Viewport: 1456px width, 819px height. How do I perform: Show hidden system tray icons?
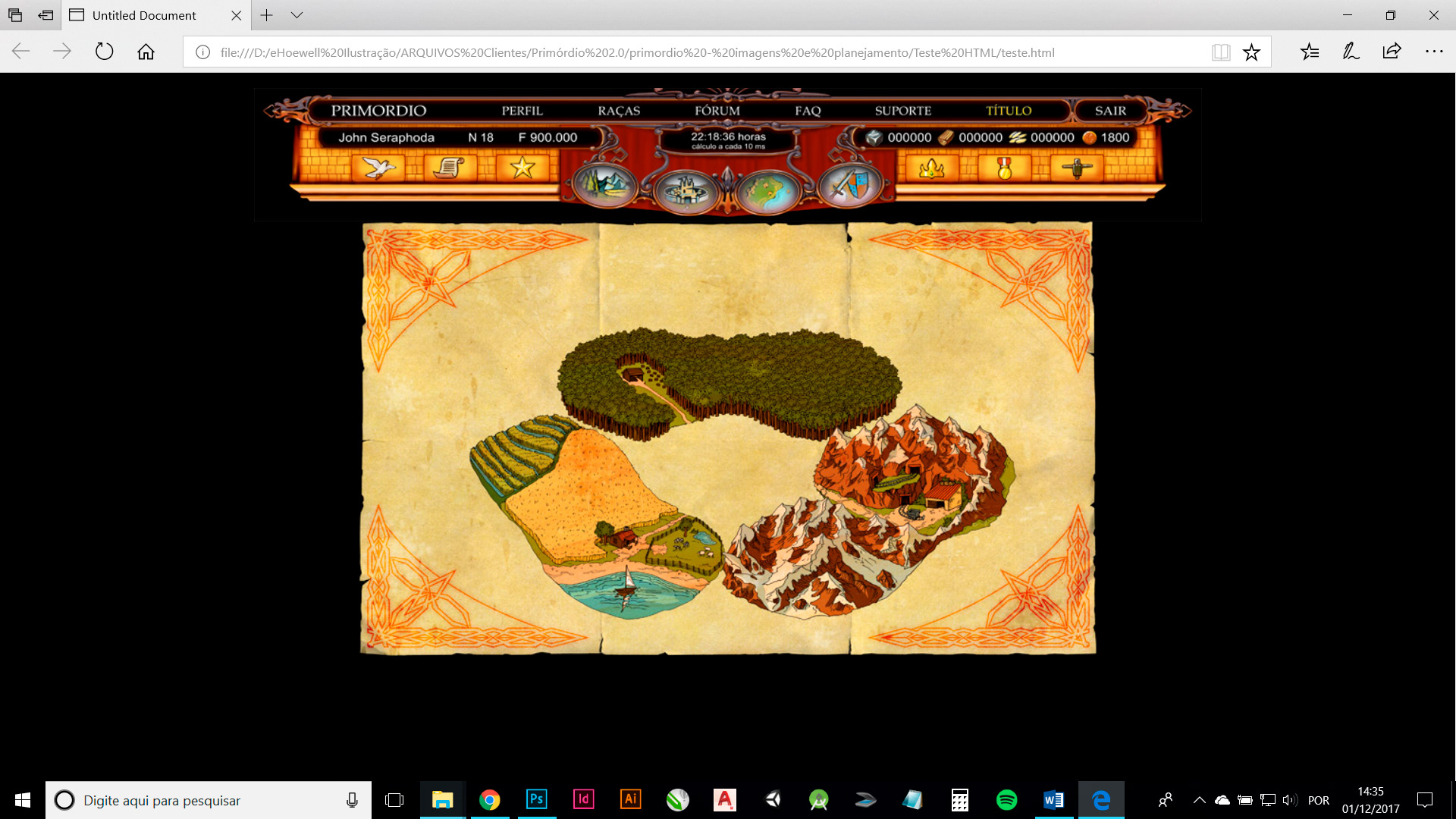point(1199,800)
